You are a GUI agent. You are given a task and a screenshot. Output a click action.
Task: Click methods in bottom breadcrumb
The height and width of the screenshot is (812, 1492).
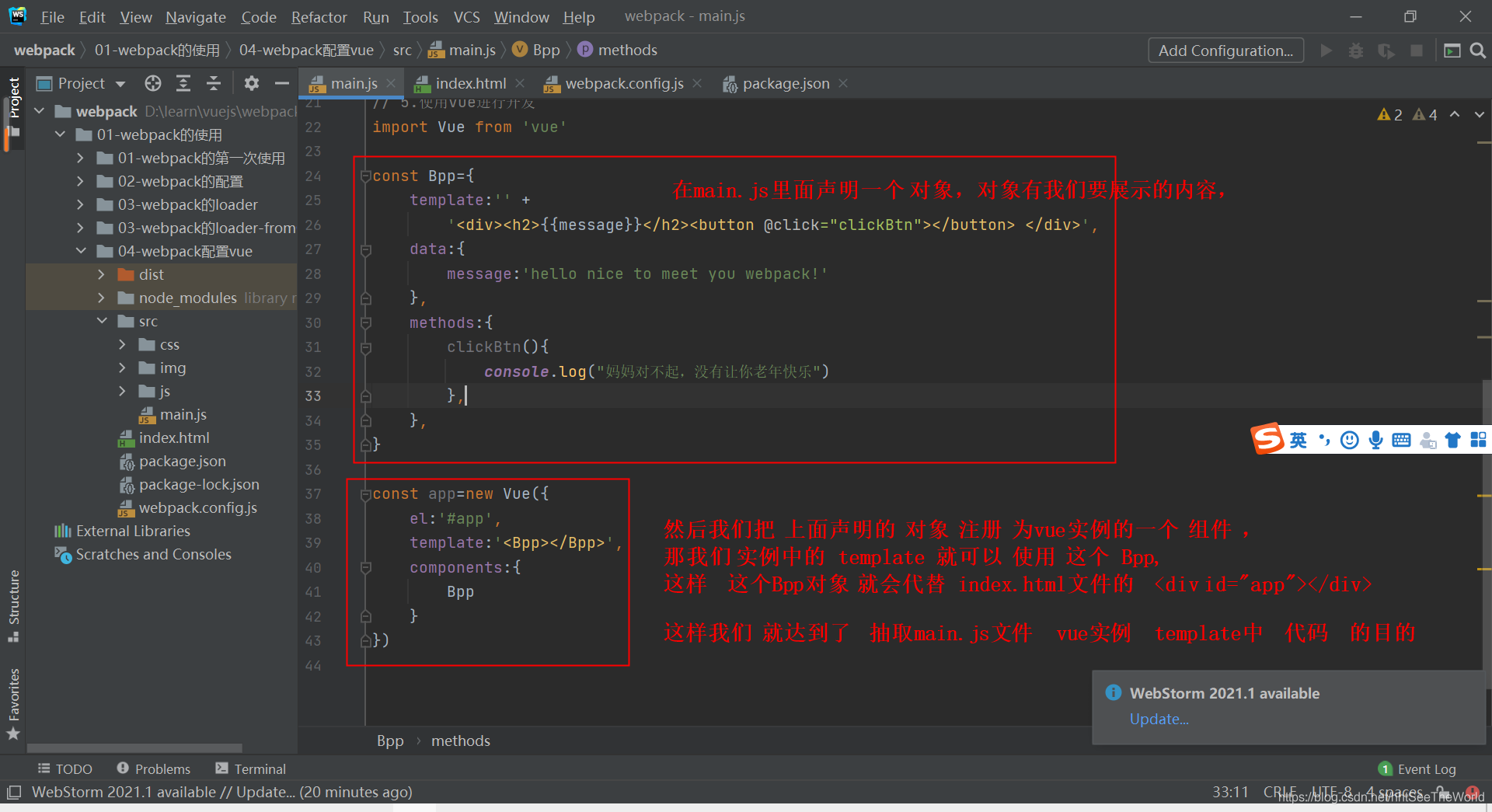pyautogui.click(x=461, y=741)
